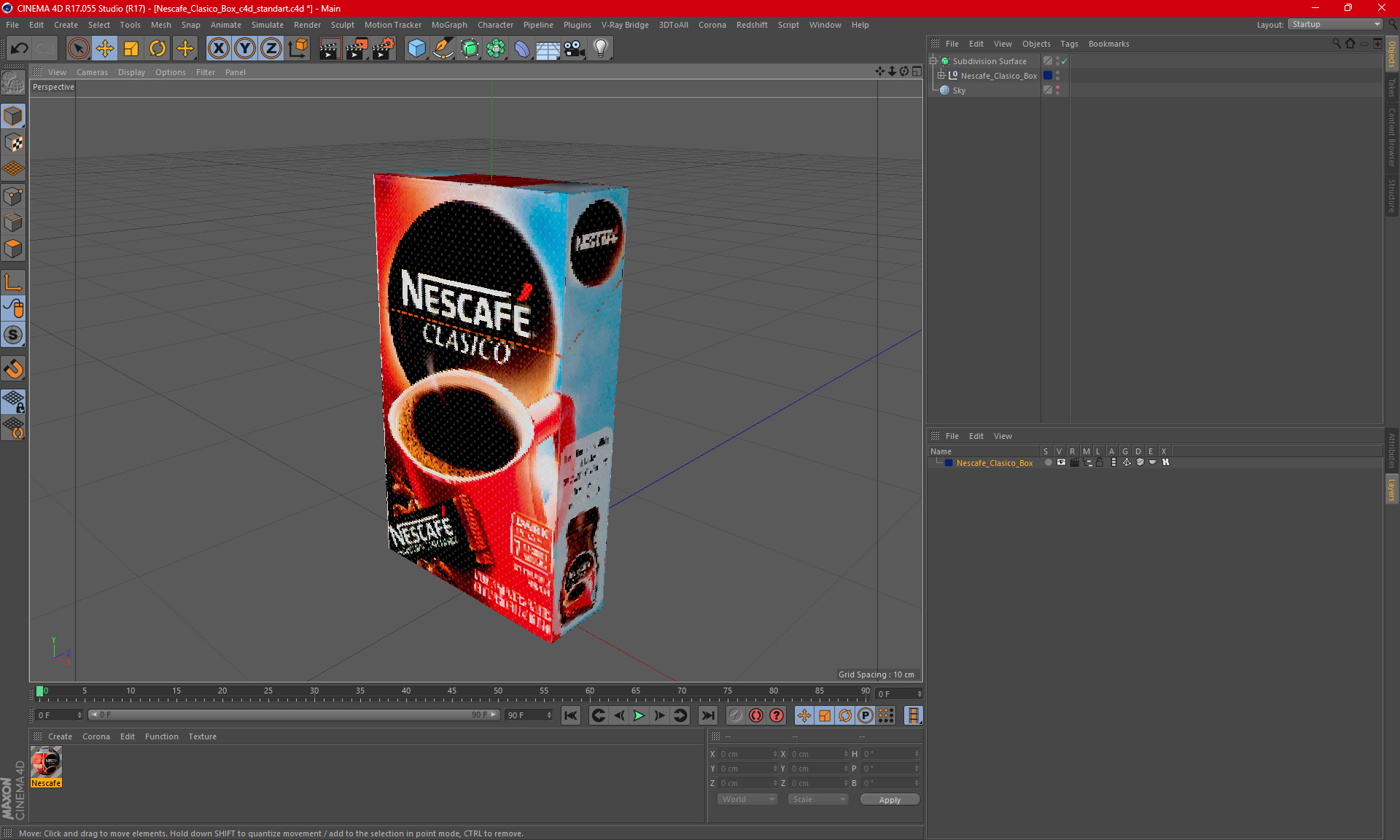This screenshot has height=840, width=1400.
Task: Click the blue layer swatch on Nescafe_Clasico_Box
Action: click(1048, 76)
